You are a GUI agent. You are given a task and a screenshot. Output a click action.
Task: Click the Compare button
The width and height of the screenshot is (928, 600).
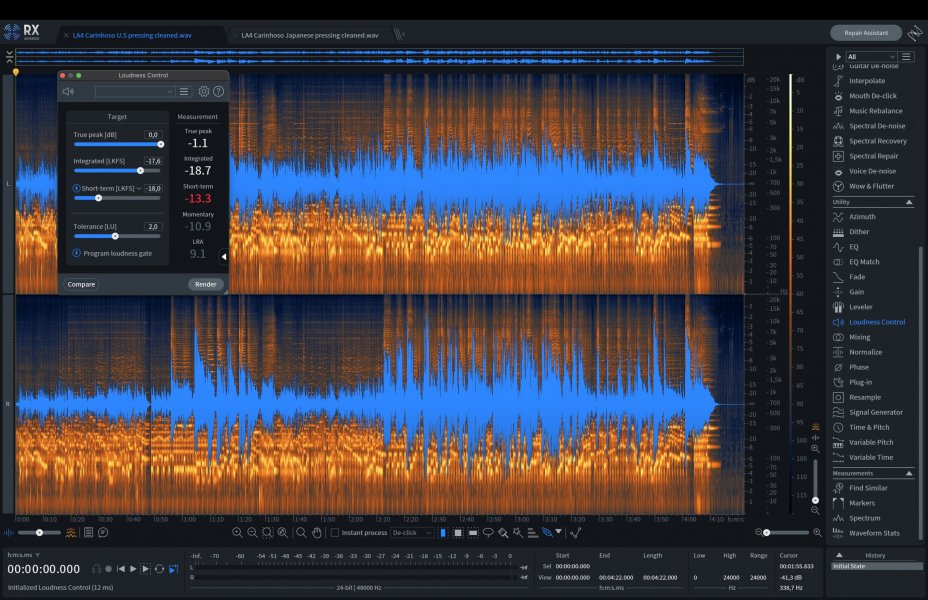81,284
